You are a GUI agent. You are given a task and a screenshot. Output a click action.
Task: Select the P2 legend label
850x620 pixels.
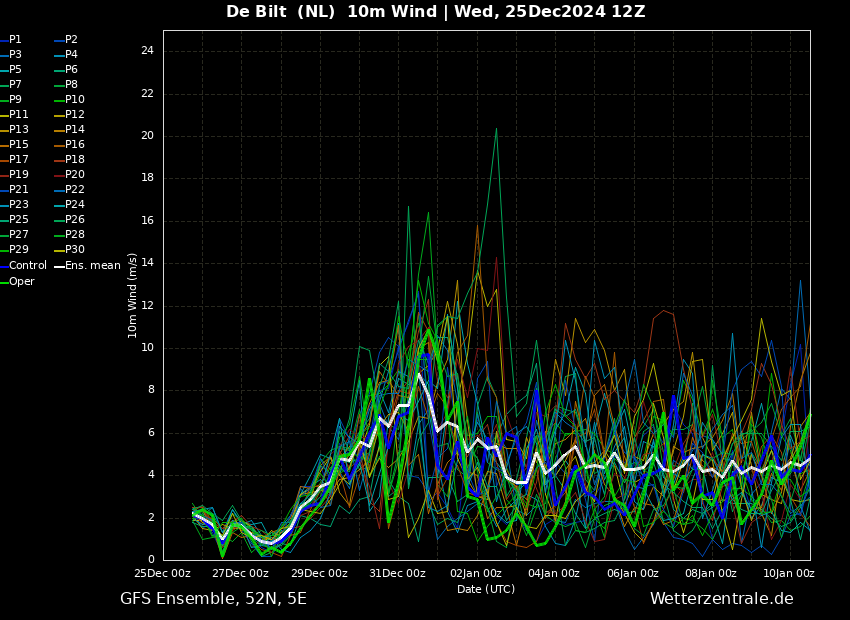[x=71, y=40]
